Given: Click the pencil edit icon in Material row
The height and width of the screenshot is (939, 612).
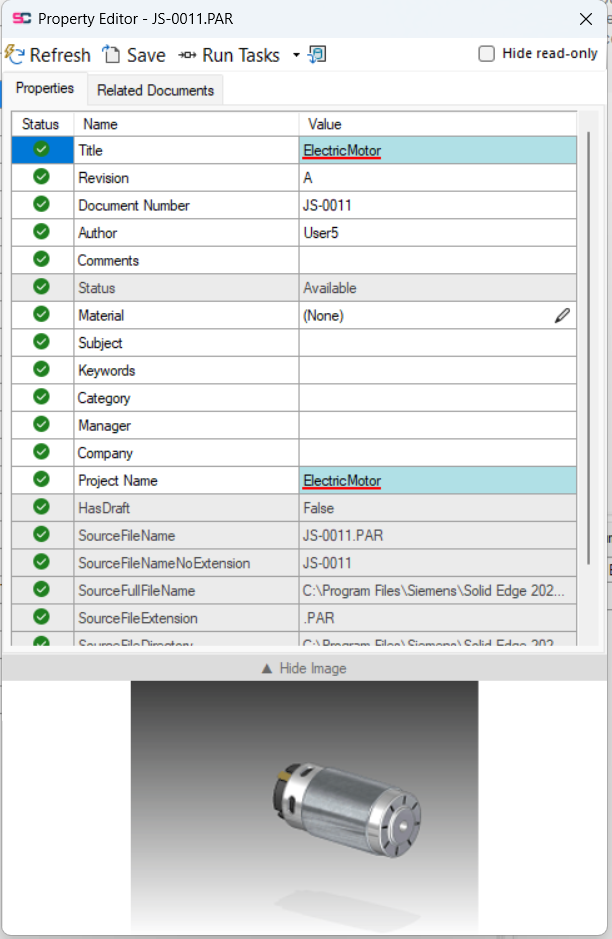Looking at the screenshot, I should [562, 316].
